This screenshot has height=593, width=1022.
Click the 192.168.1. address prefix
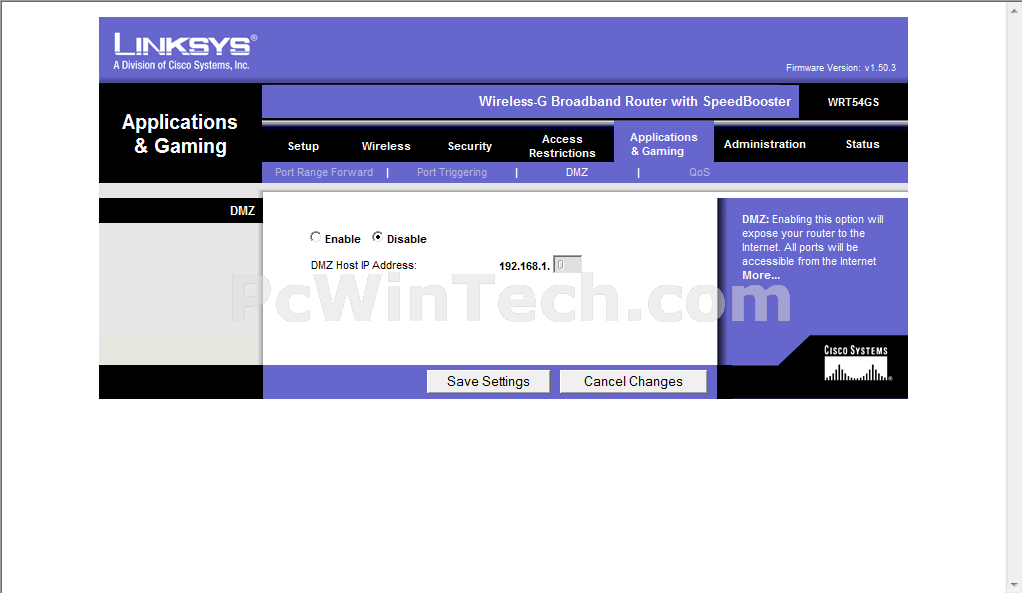pos(525,266)
